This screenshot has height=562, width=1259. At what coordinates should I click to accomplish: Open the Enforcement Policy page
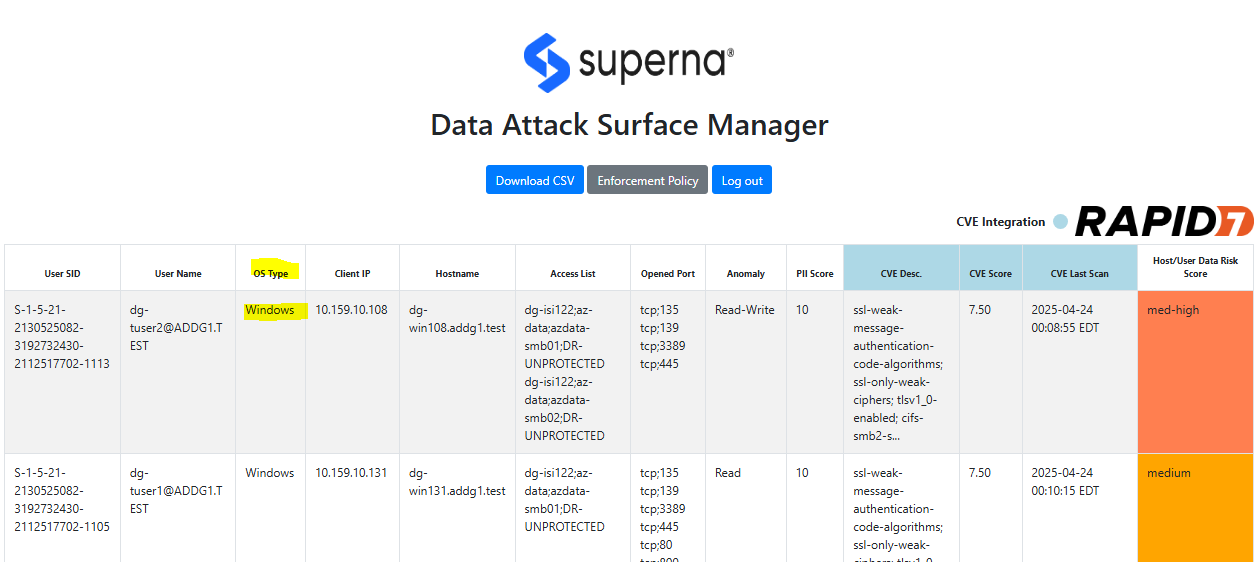[647, 180]
